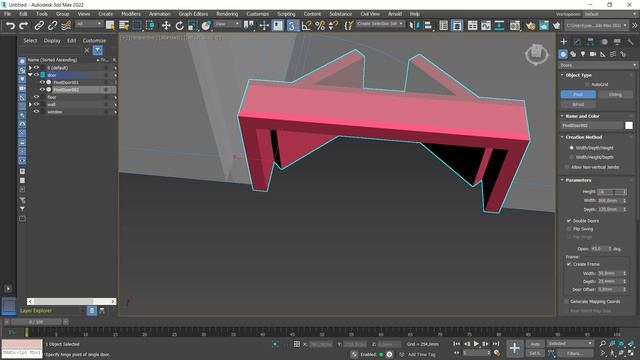The height and width of the screenshot is (360, 640).
Task: Activate the Select Object tool
Action: tap(110, 26)
